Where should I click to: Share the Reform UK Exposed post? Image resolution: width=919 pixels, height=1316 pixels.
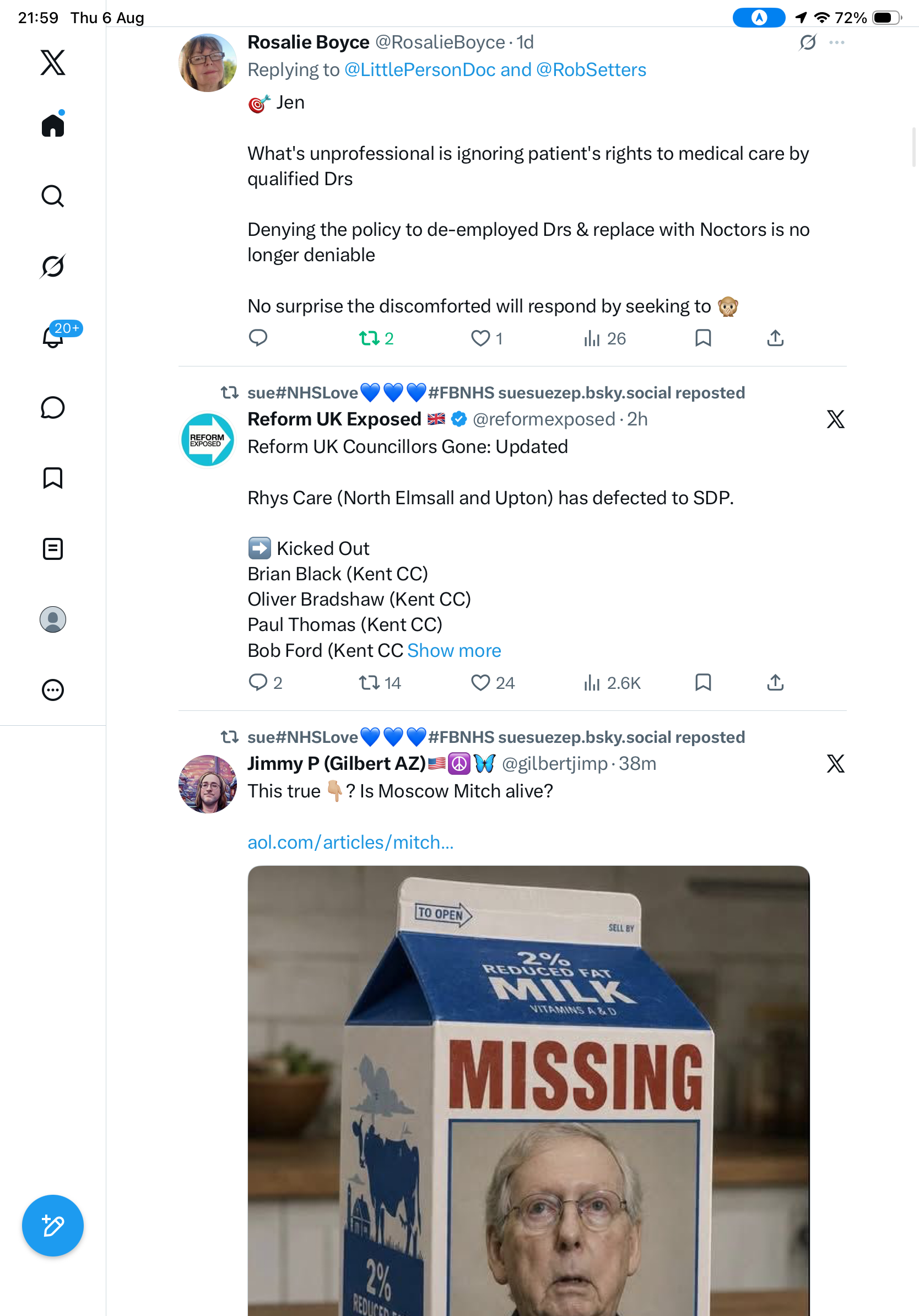[775, 683]
